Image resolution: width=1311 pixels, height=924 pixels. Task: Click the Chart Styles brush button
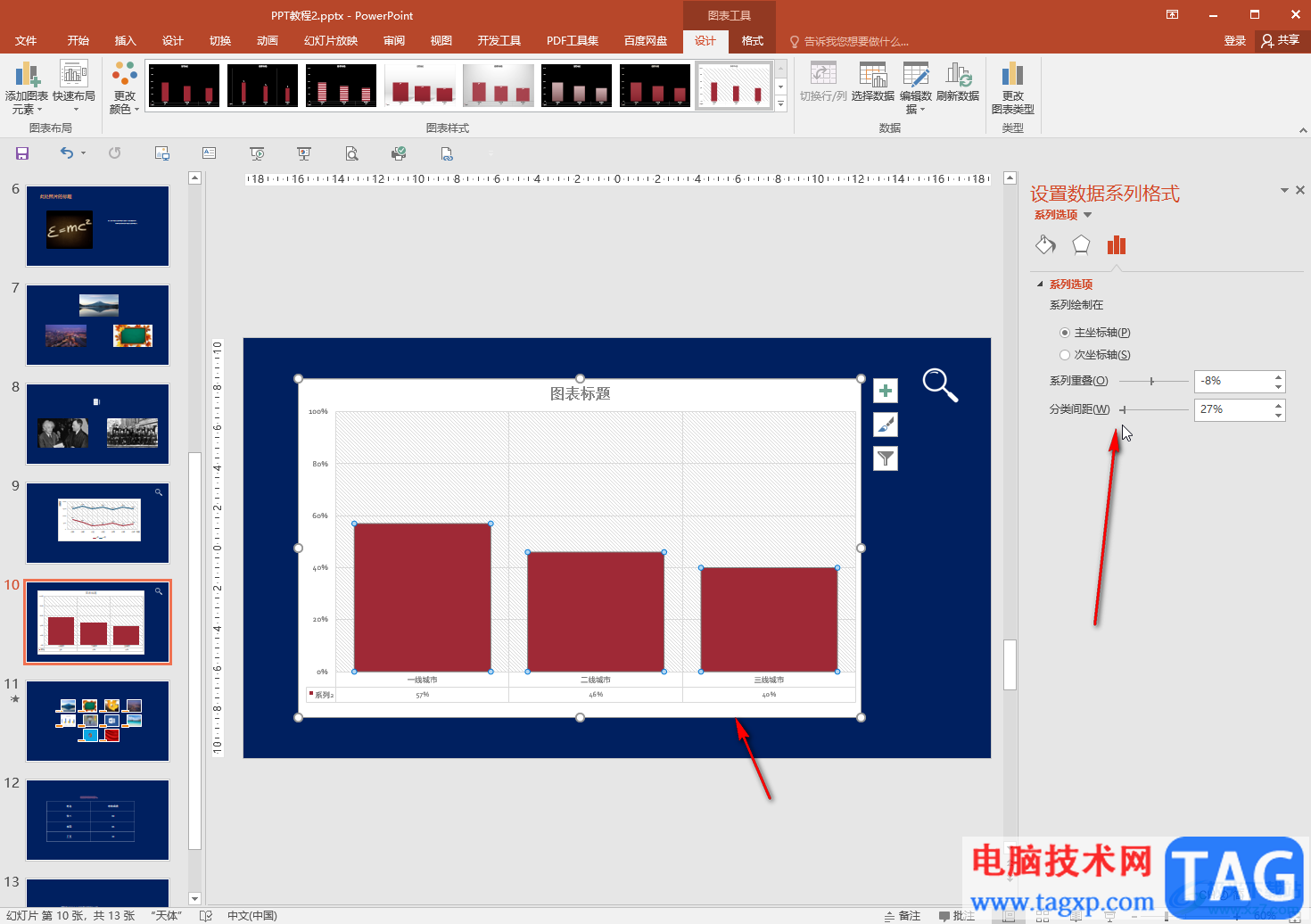click(x=886, y=425)
